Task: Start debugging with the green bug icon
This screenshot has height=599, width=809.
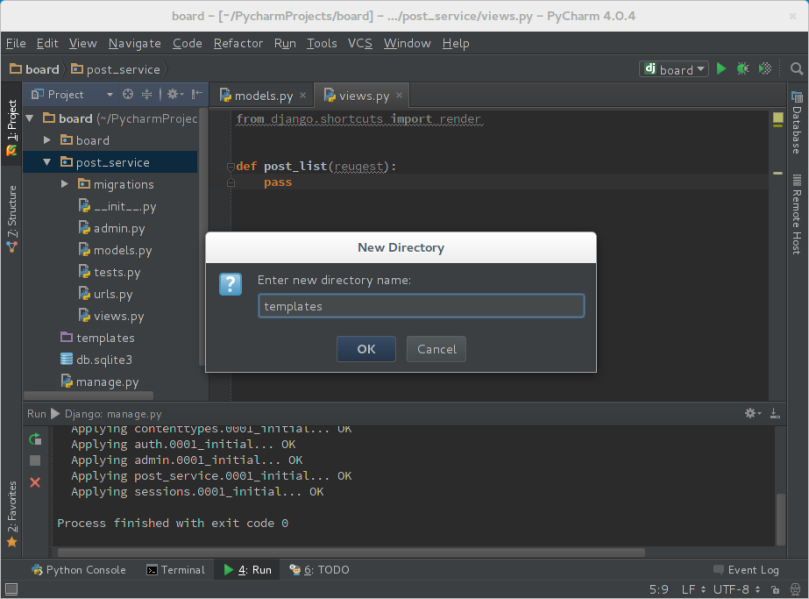Action: (x=743, y=69)
